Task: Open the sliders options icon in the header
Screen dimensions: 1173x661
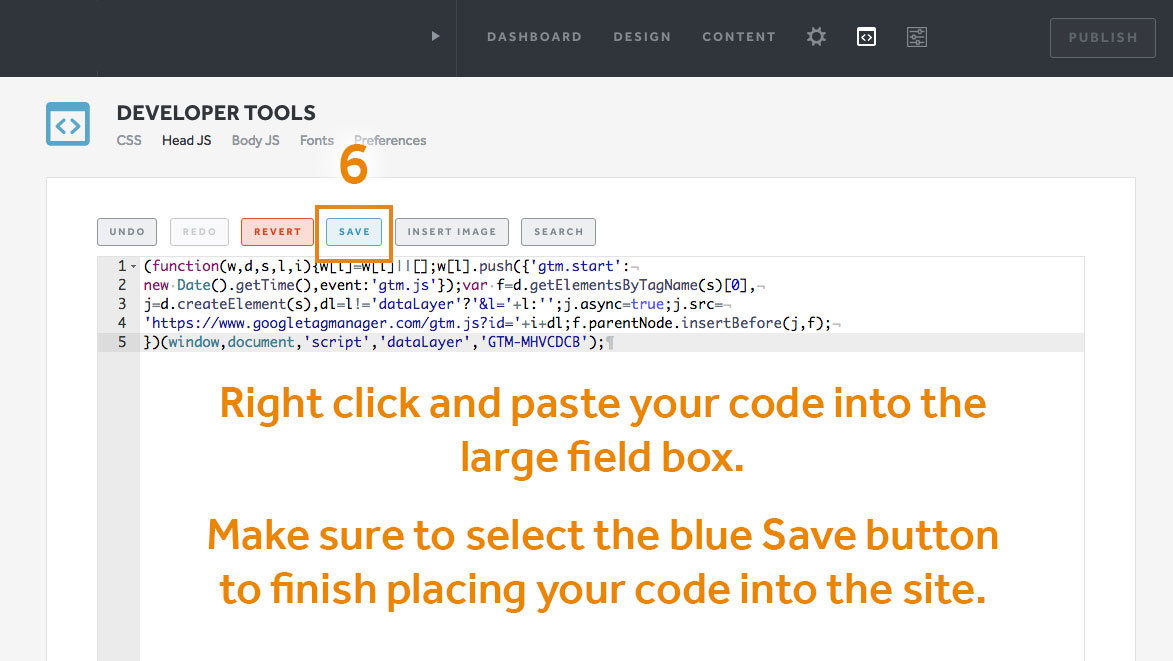Action: pyautogui.click(x=916, y=37)
